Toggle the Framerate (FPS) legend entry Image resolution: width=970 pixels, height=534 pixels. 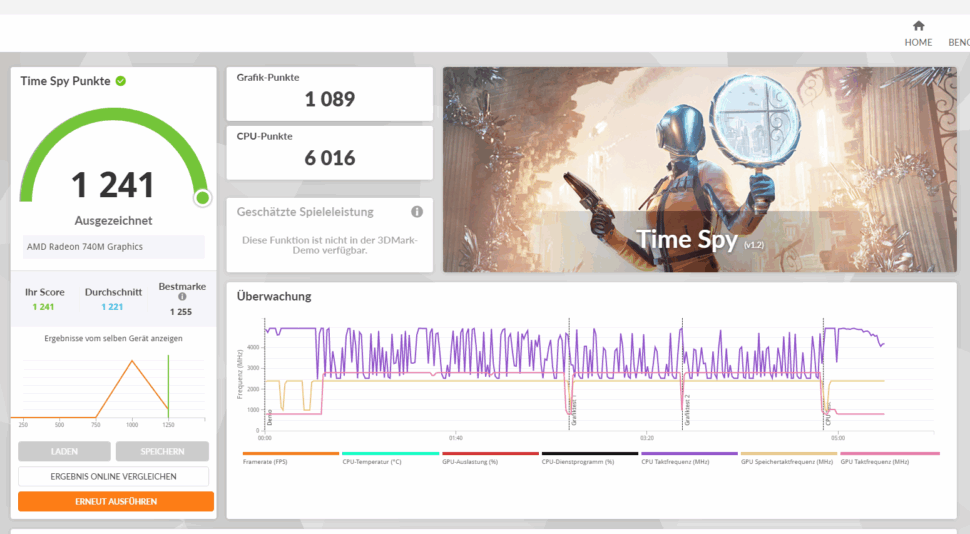pos(291,458)
